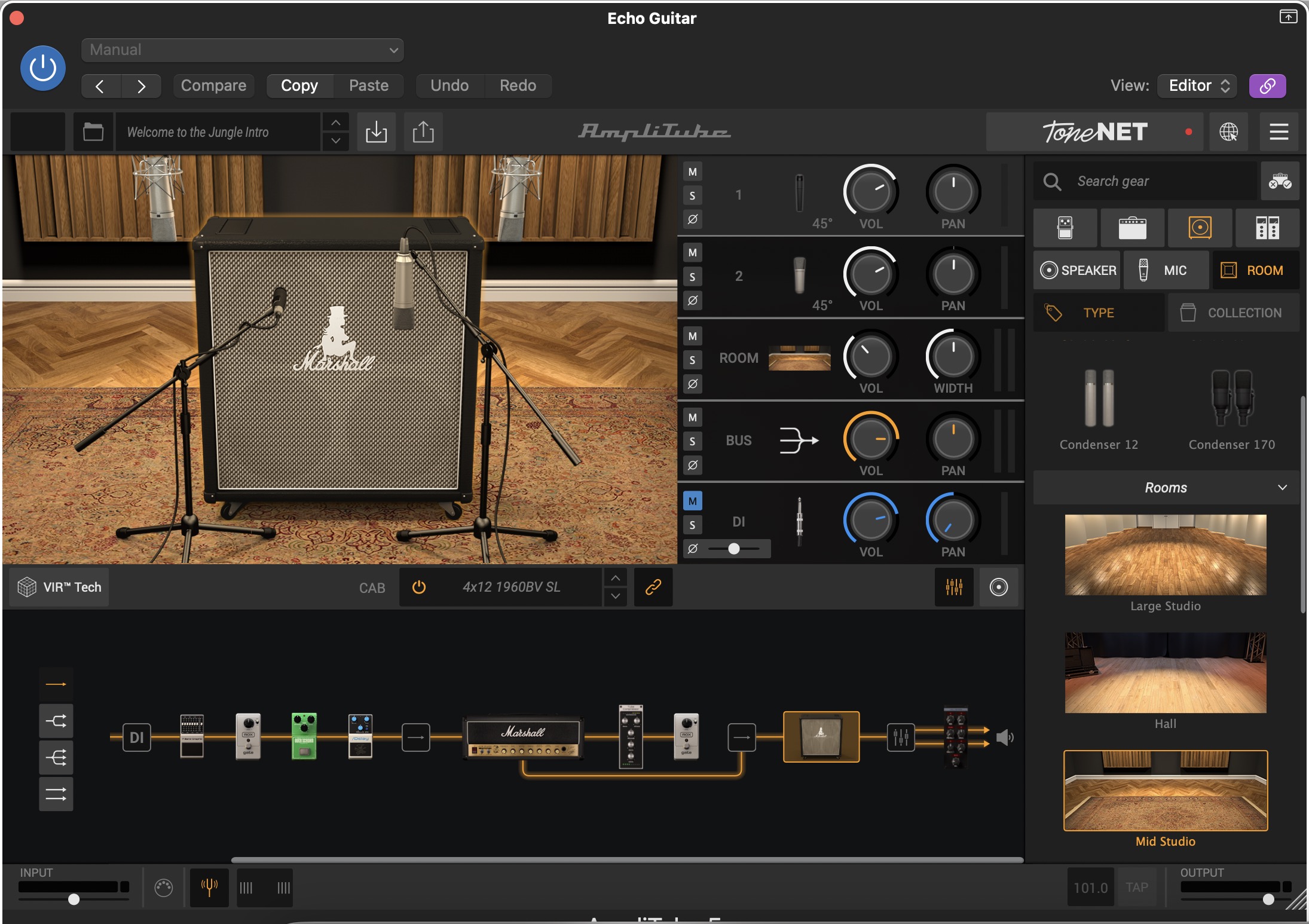Toggle the plugin power bypass button
The width and height of the screenshot is (1309, 924).
click(43, 68)
